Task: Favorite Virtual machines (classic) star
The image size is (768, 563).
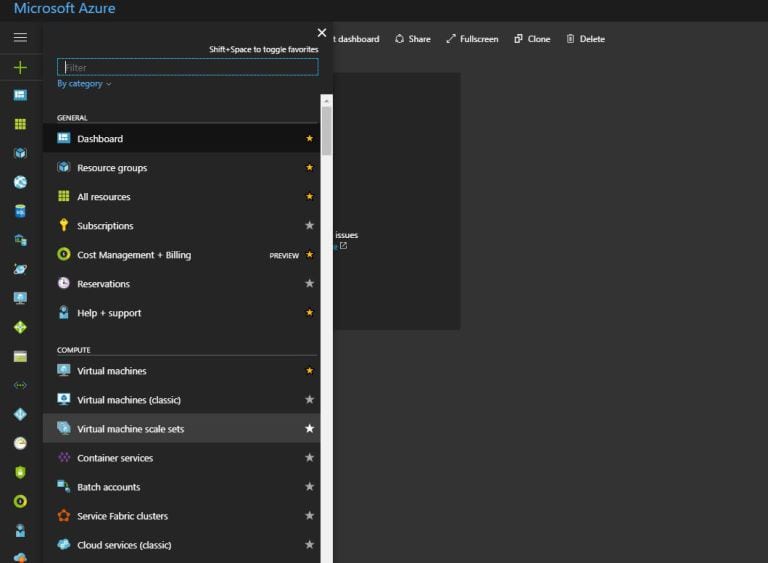Action: [x=310, y=400]
